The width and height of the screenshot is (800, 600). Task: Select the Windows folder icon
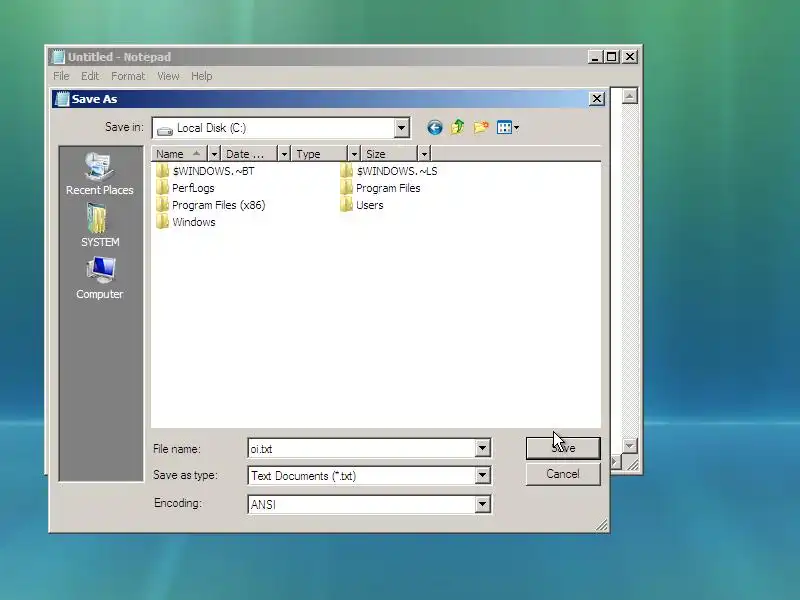click(162, 222)
